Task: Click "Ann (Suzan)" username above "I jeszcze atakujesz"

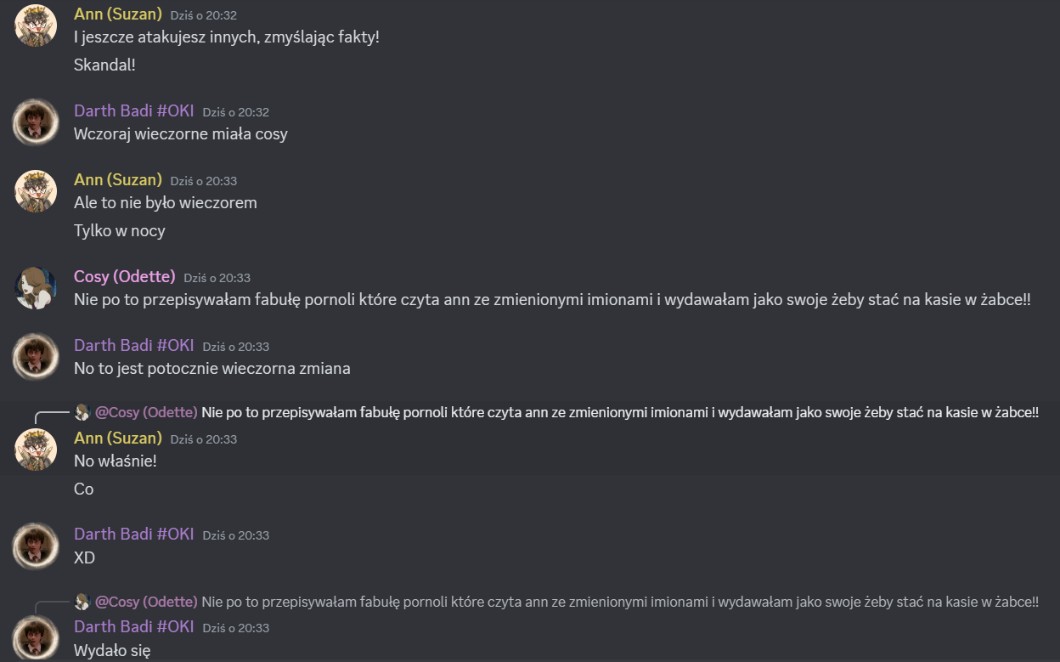Action: 117,14
